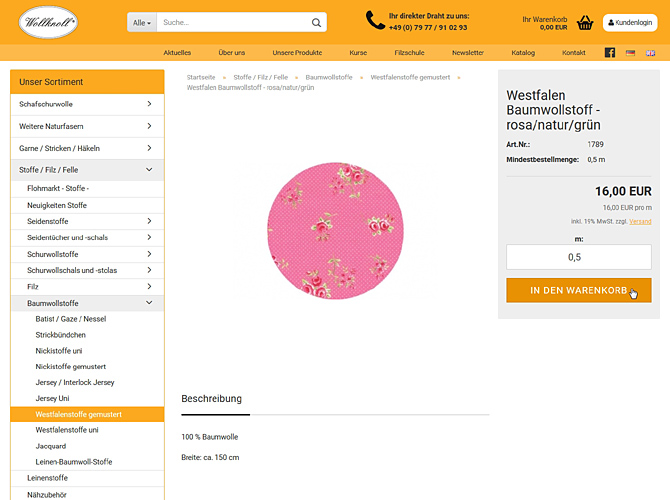Expand the Schafschurwolle category chevron
670x500 pixels.
click(x=149, y=104)
